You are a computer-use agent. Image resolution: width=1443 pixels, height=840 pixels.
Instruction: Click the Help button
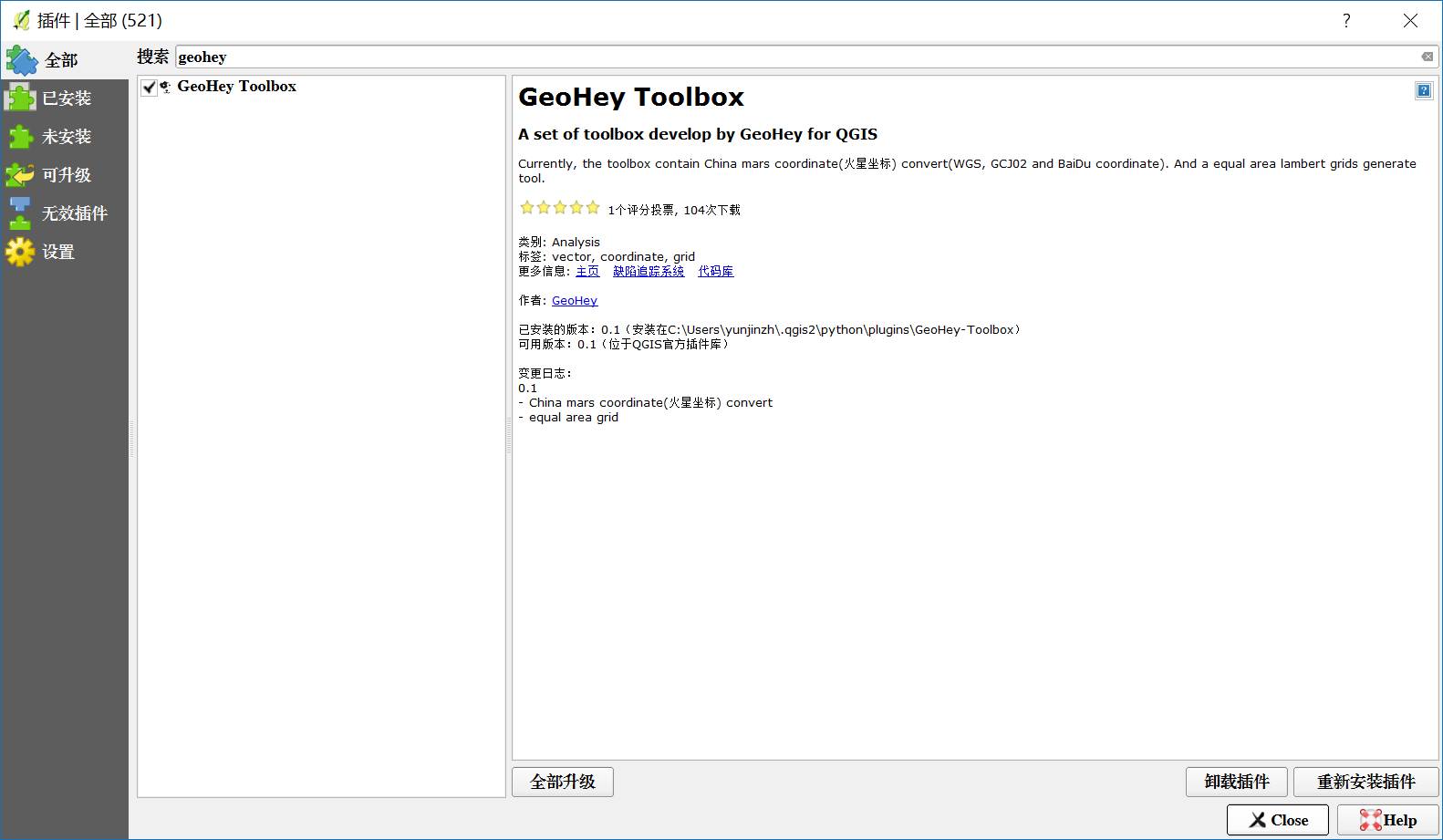point(1388,820)
